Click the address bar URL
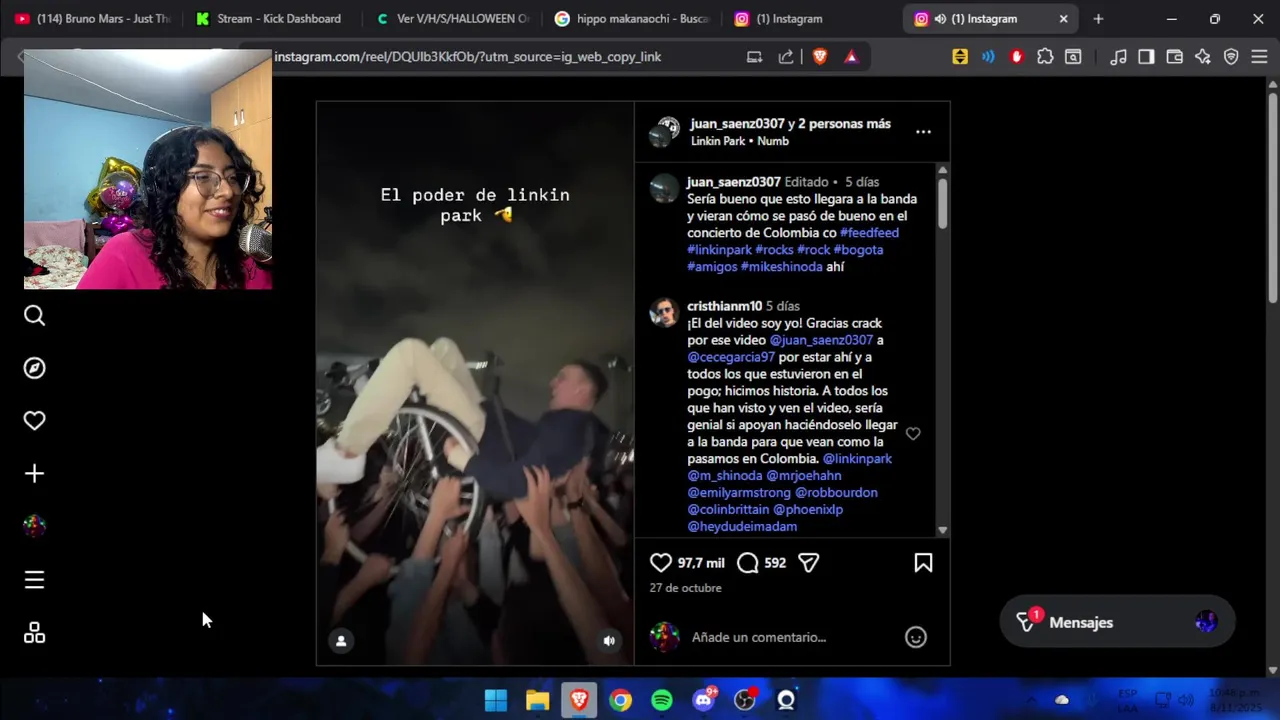The width and height of the screenshot is (1280, 720). (467, 57)
